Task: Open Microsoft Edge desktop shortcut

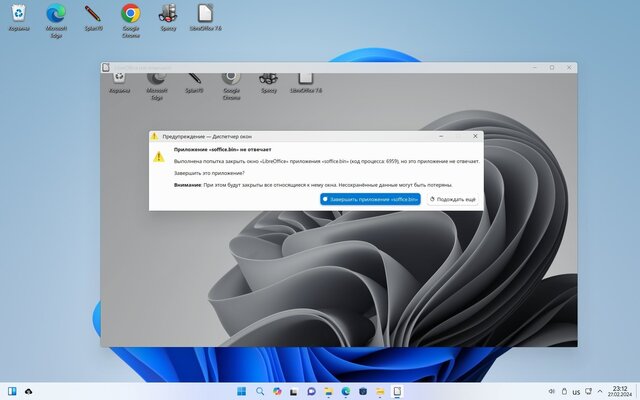Action: 56,17
